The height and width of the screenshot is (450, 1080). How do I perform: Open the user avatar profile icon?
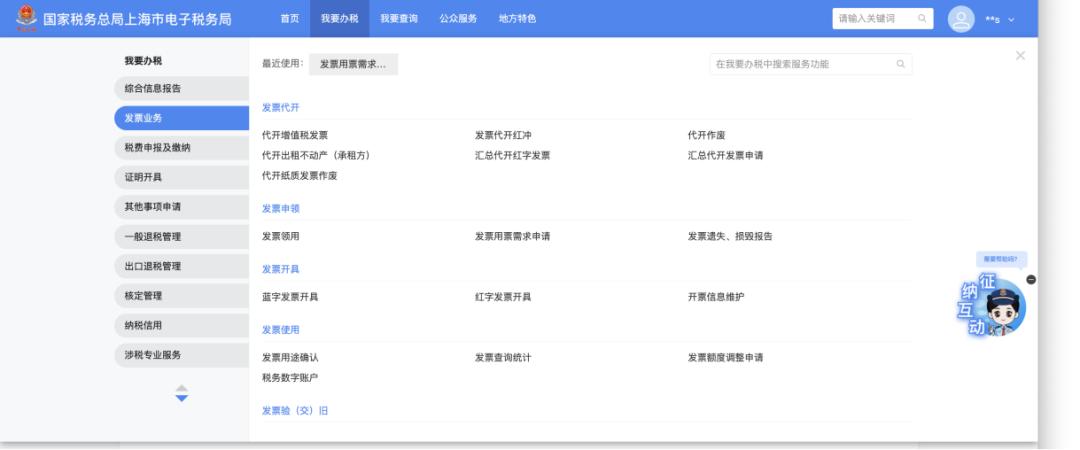pyautogui.click(x=961, y=19)
